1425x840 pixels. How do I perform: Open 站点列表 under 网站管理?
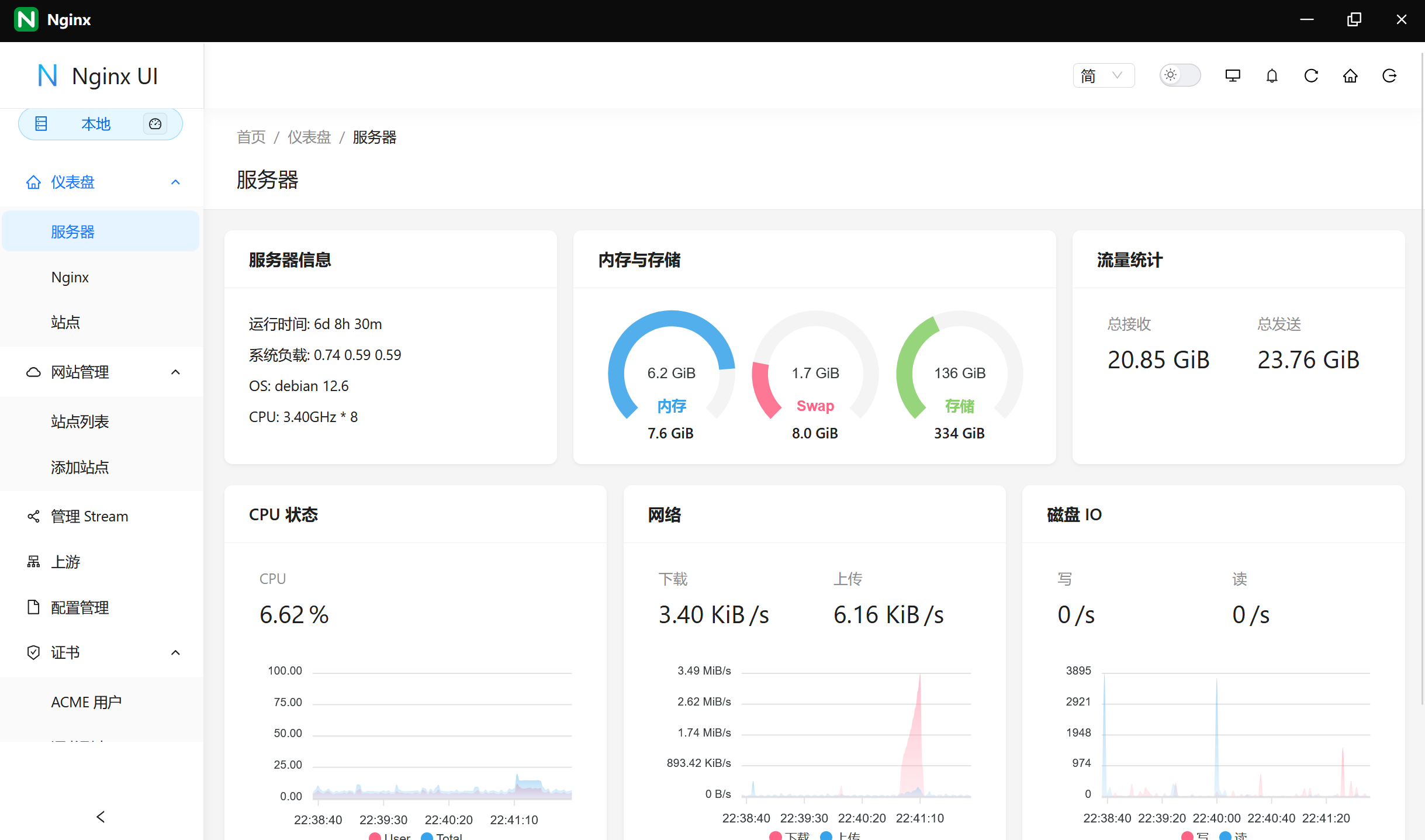tap(80, 421)
